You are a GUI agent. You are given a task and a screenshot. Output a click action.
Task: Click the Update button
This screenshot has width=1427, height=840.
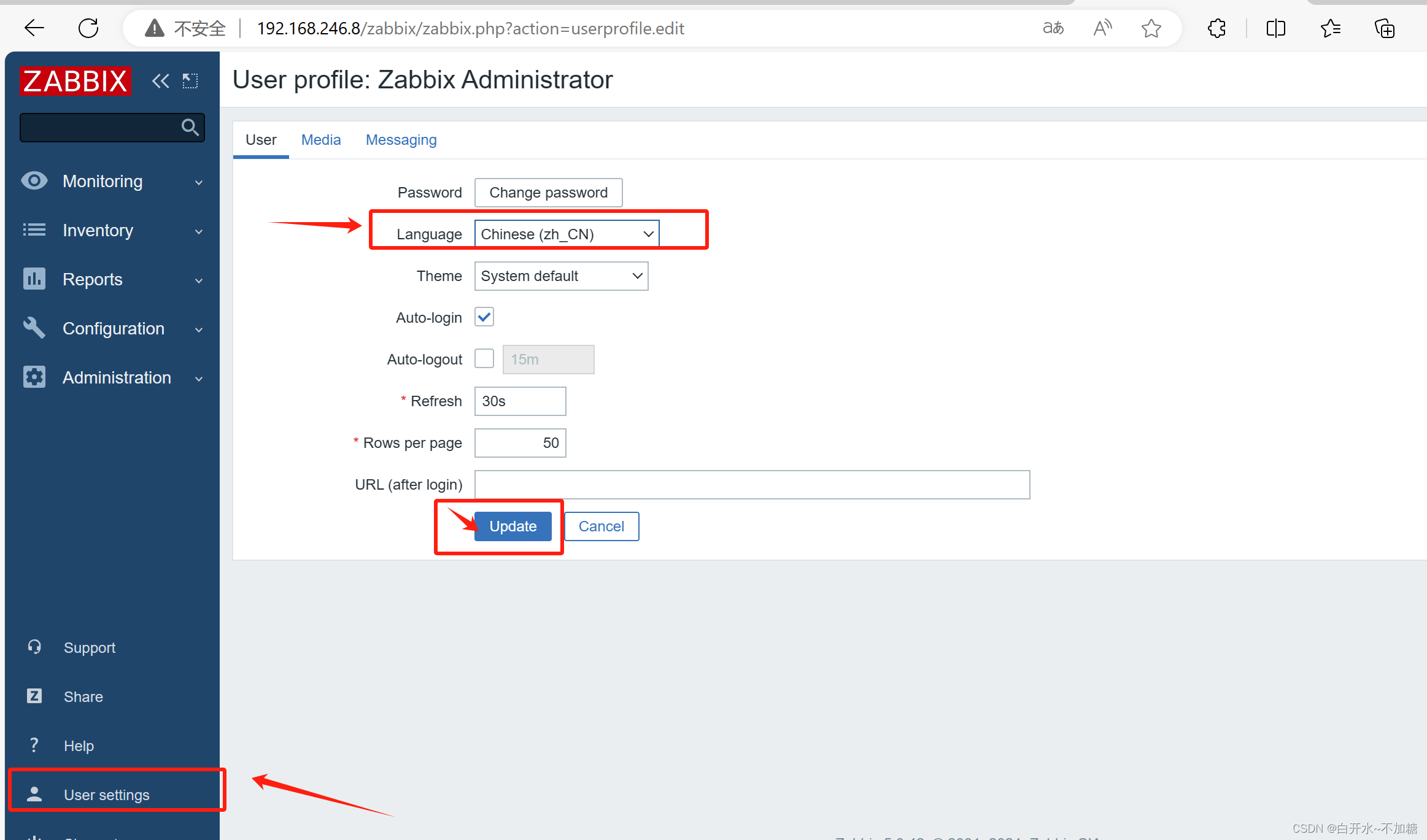click(x=513, y=526)
